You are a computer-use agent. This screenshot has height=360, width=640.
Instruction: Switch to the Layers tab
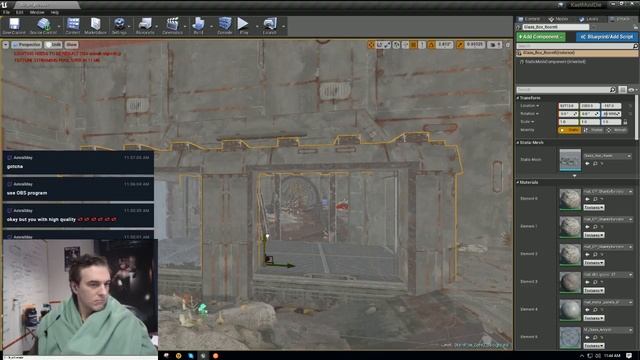pyautogui.click(x=589, y=19)
